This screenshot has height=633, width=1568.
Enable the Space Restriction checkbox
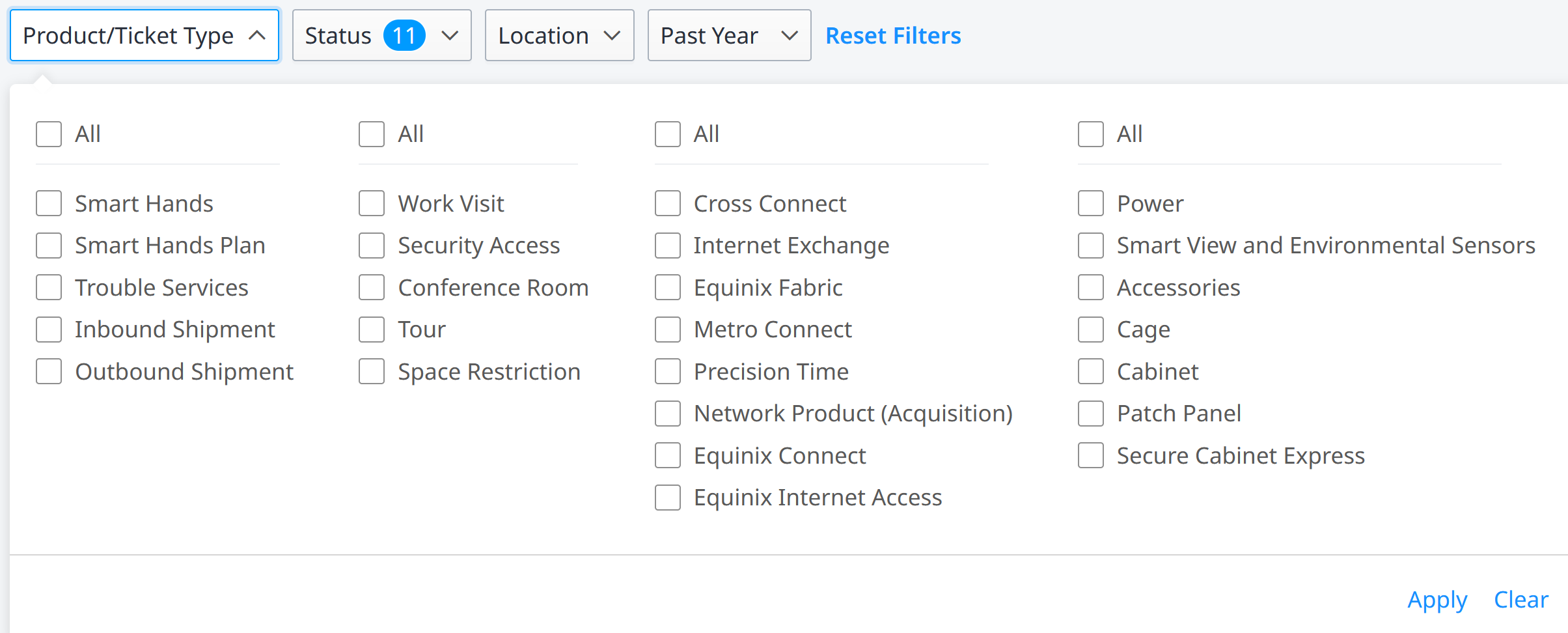point(372,371)
